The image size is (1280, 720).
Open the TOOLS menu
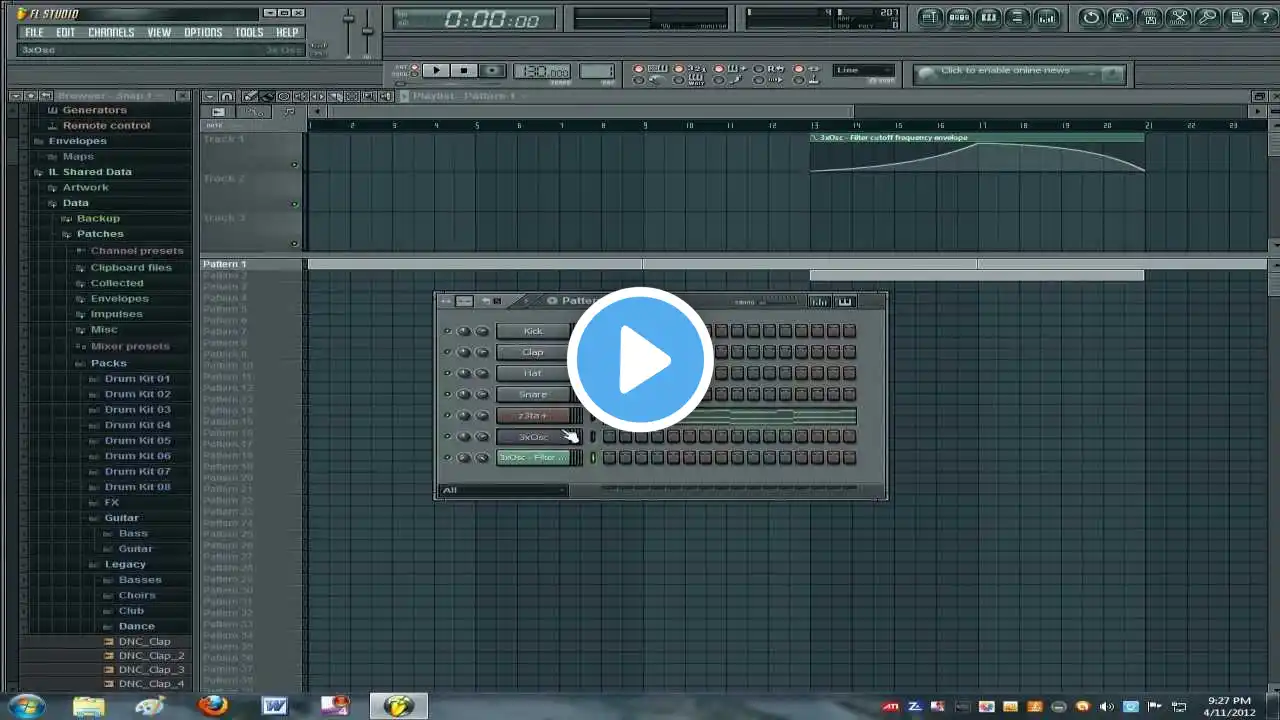[x=249, y=32]
